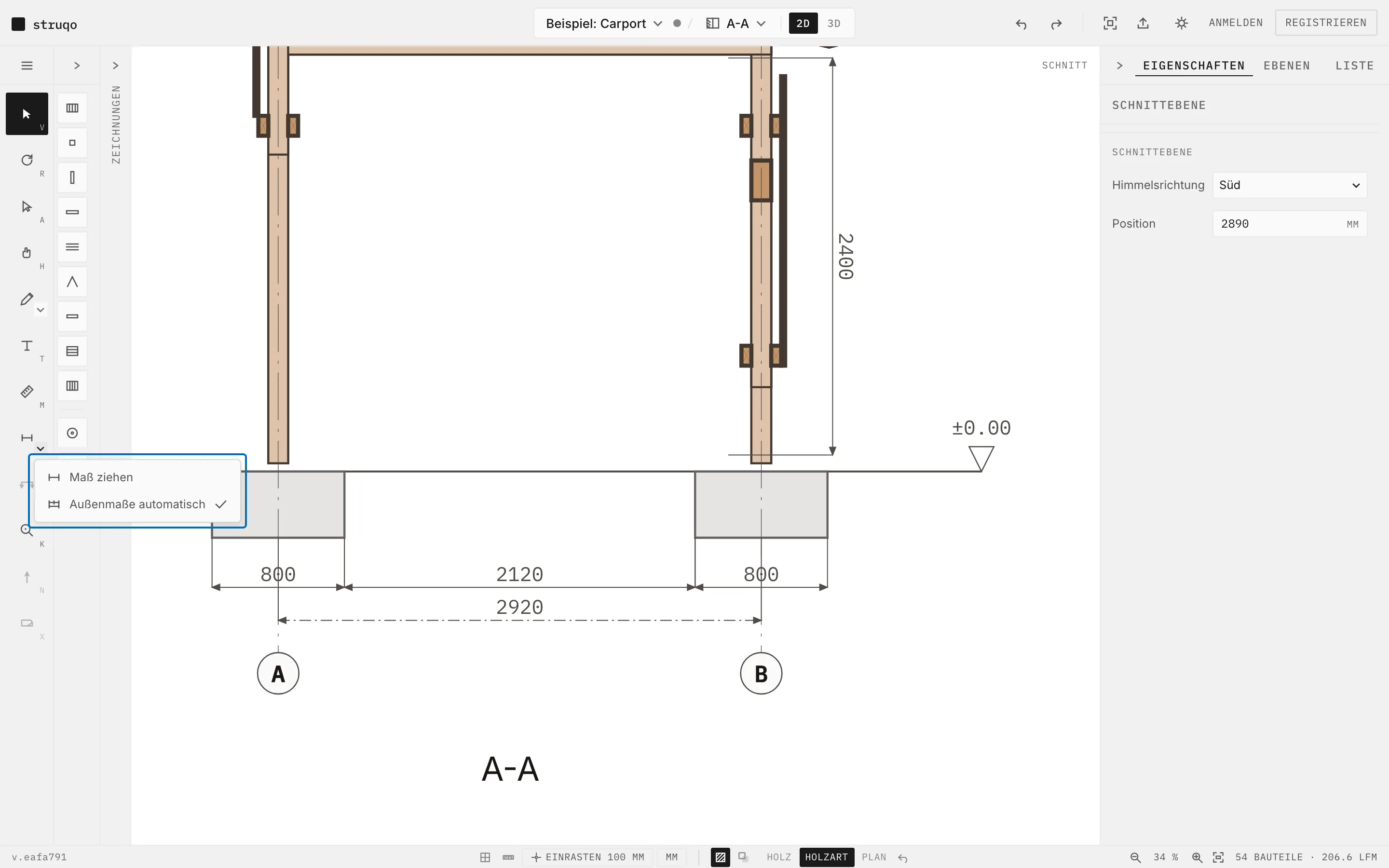Click the export/share upload icon

coord(1143,23)
